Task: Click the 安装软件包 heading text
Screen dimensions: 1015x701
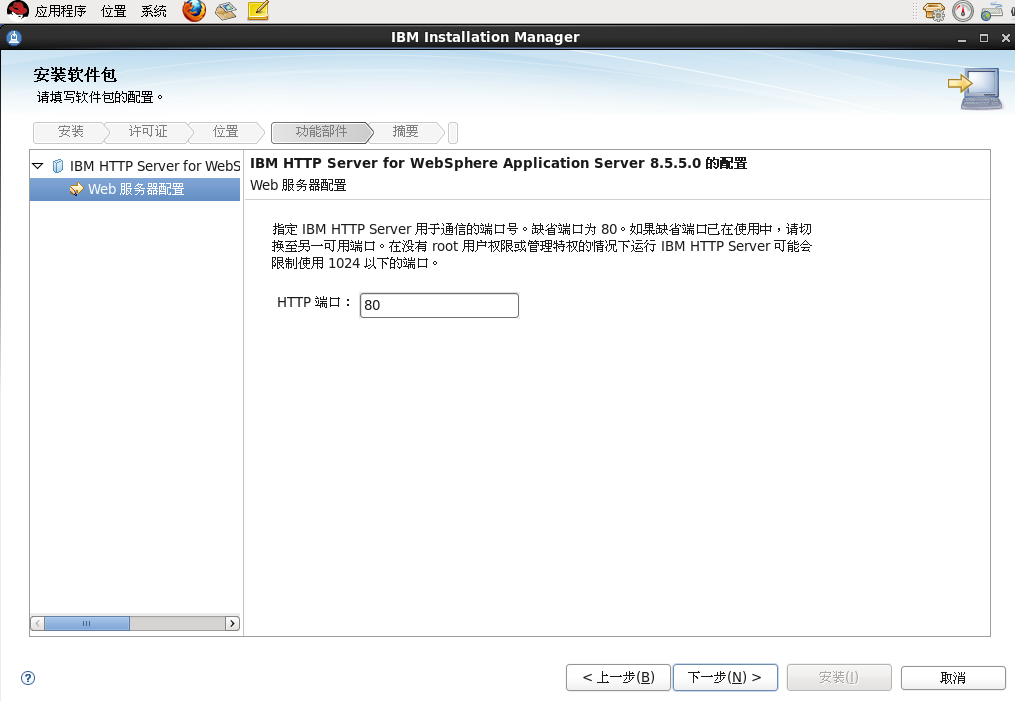Action: [x=75, y=75]
